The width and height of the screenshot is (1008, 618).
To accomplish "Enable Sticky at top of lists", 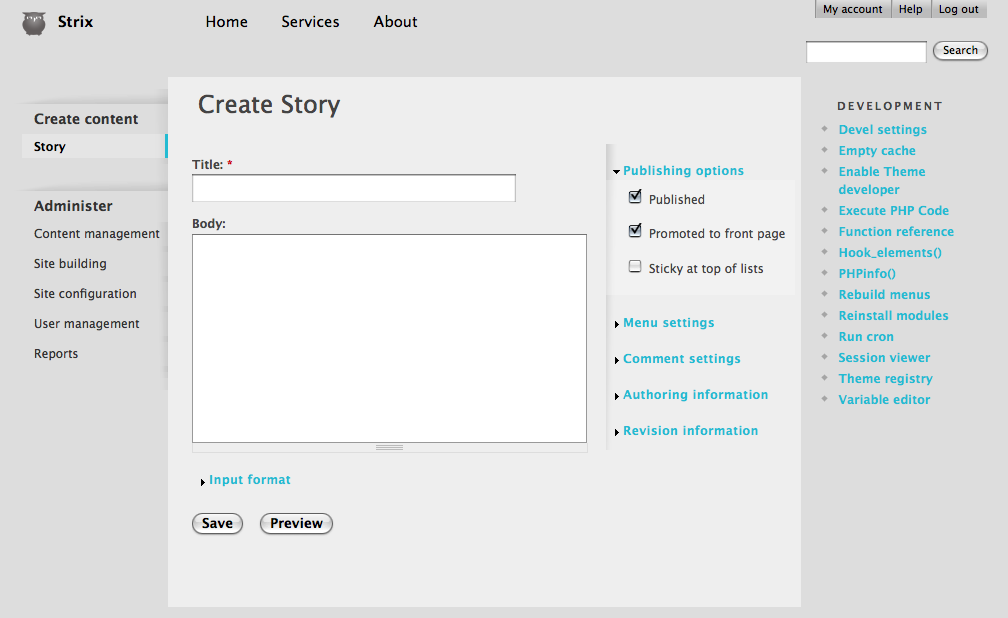I will (635, 267).
